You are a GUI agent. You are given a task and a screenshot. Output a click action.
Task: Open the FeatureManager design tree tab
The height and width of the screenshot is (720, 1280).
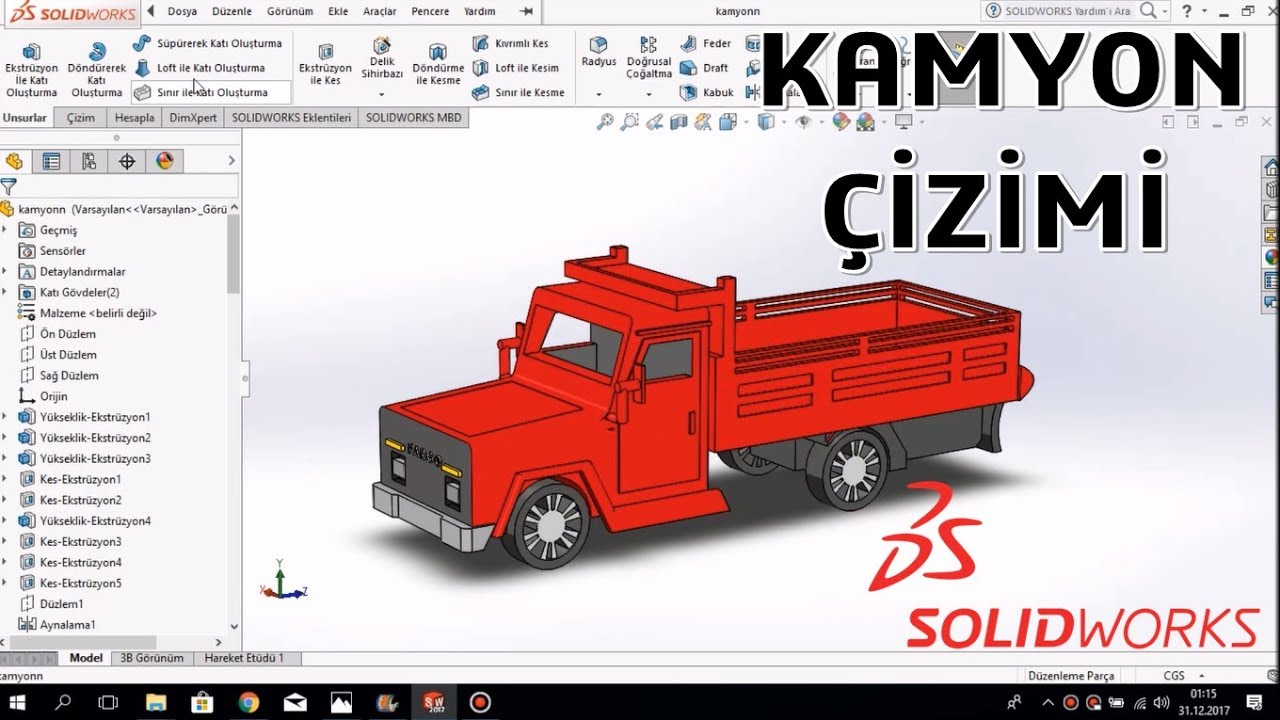pyautogui.click(x=14, y=161)
